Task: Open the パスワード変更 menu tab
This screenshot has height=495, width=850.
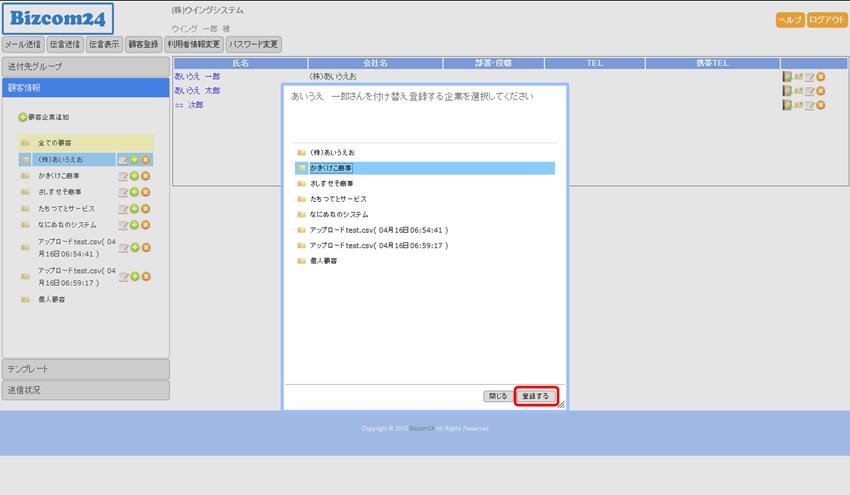Action: click(254, 44)
